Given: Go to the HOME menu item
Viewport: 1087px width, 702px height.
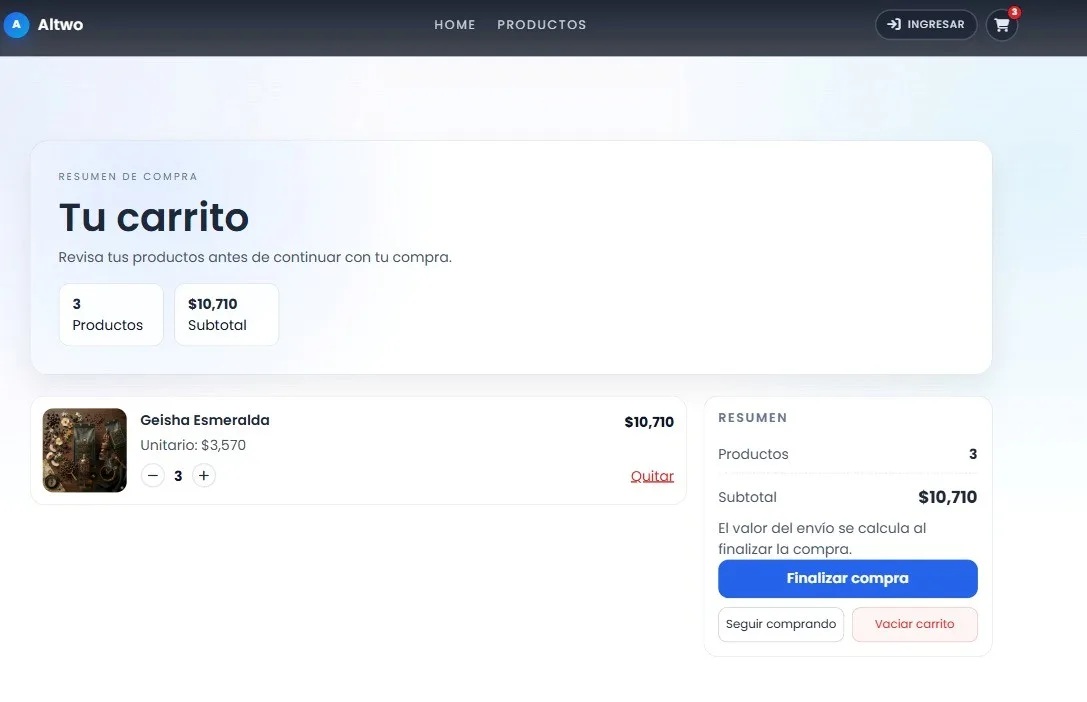Looking at the screenshot, I should click(455, 25).
